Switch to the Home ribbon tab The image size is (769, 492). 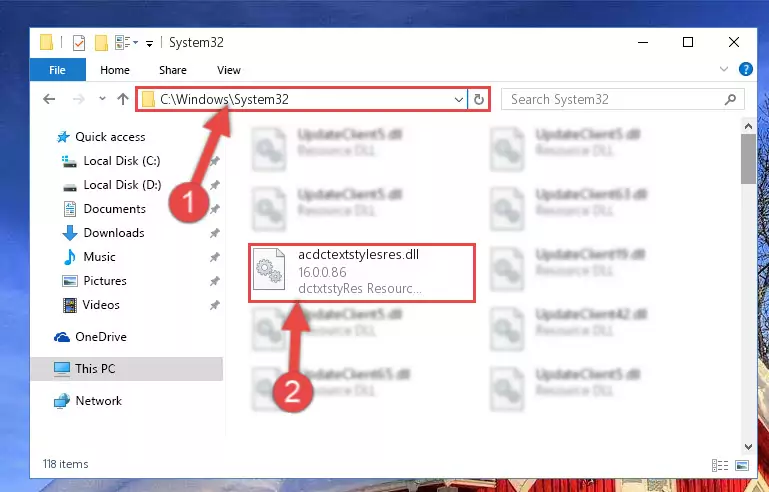[x=115, y=70]
